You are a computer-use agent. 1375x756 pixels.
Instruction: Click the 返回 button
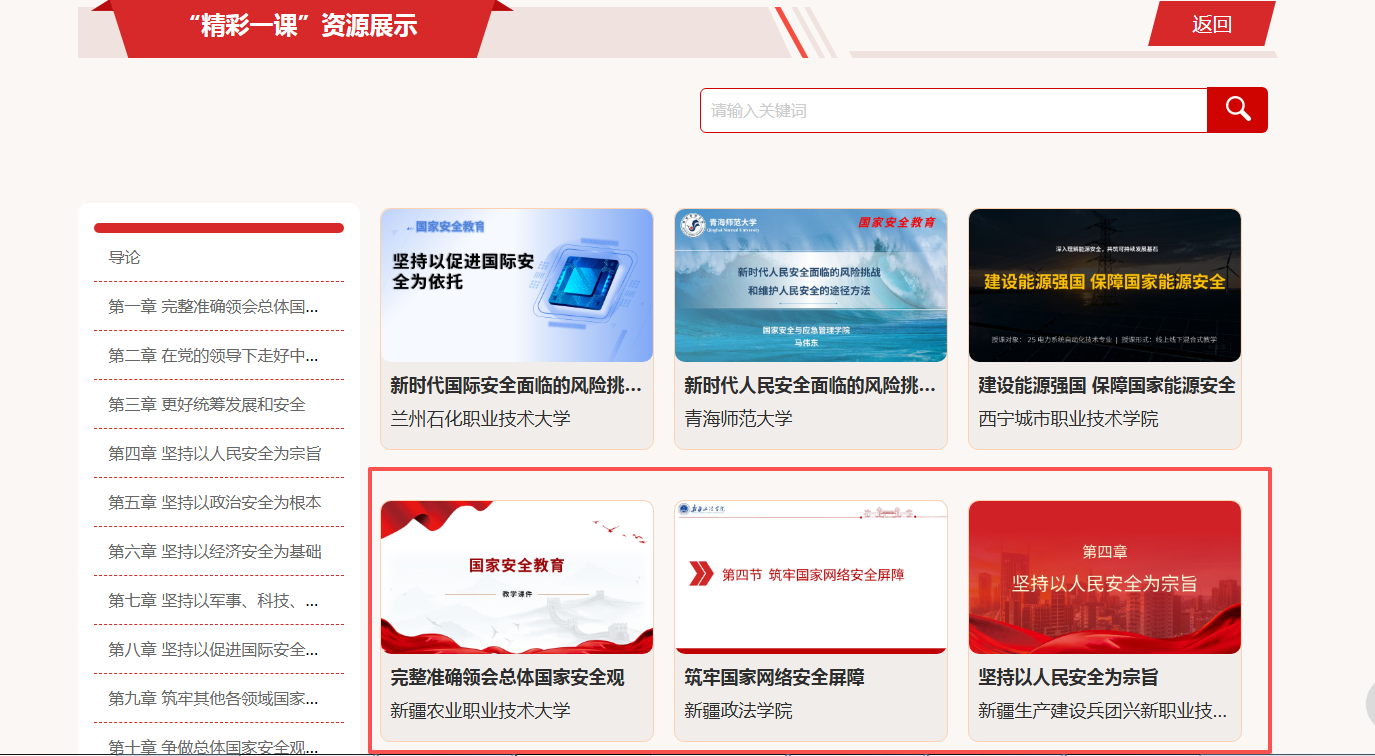[1211, 25]
